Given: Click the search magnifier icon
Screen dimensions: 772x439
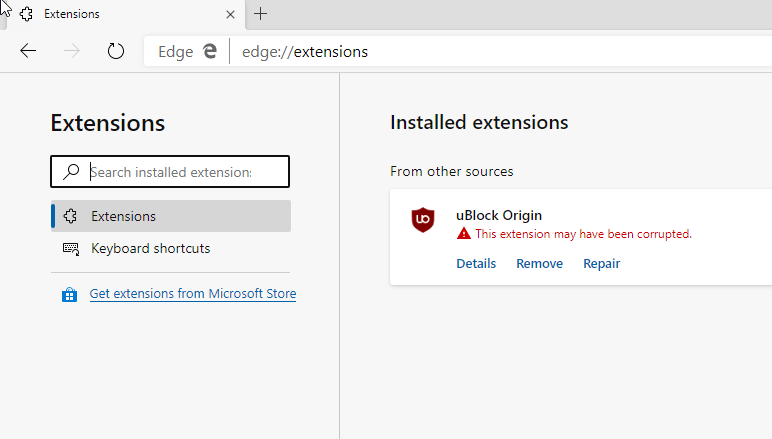Looking at the screenshot, I should (x=71, y=171).
